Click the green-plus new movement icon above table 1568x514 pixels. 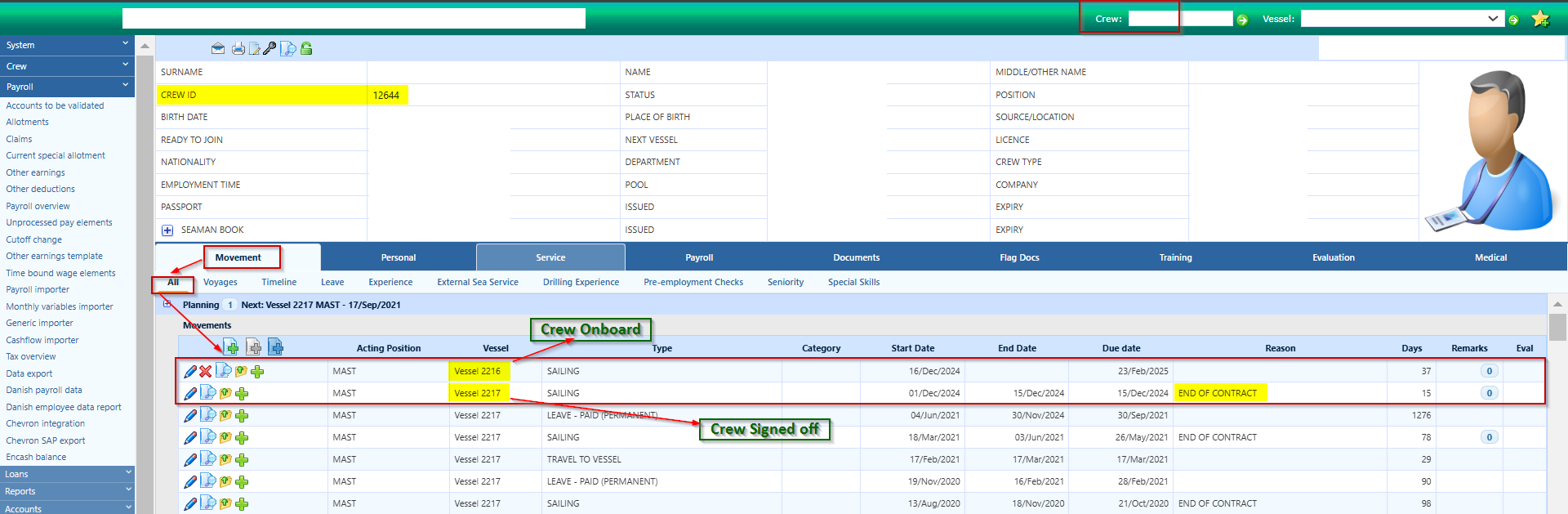[x=232, y=348]
